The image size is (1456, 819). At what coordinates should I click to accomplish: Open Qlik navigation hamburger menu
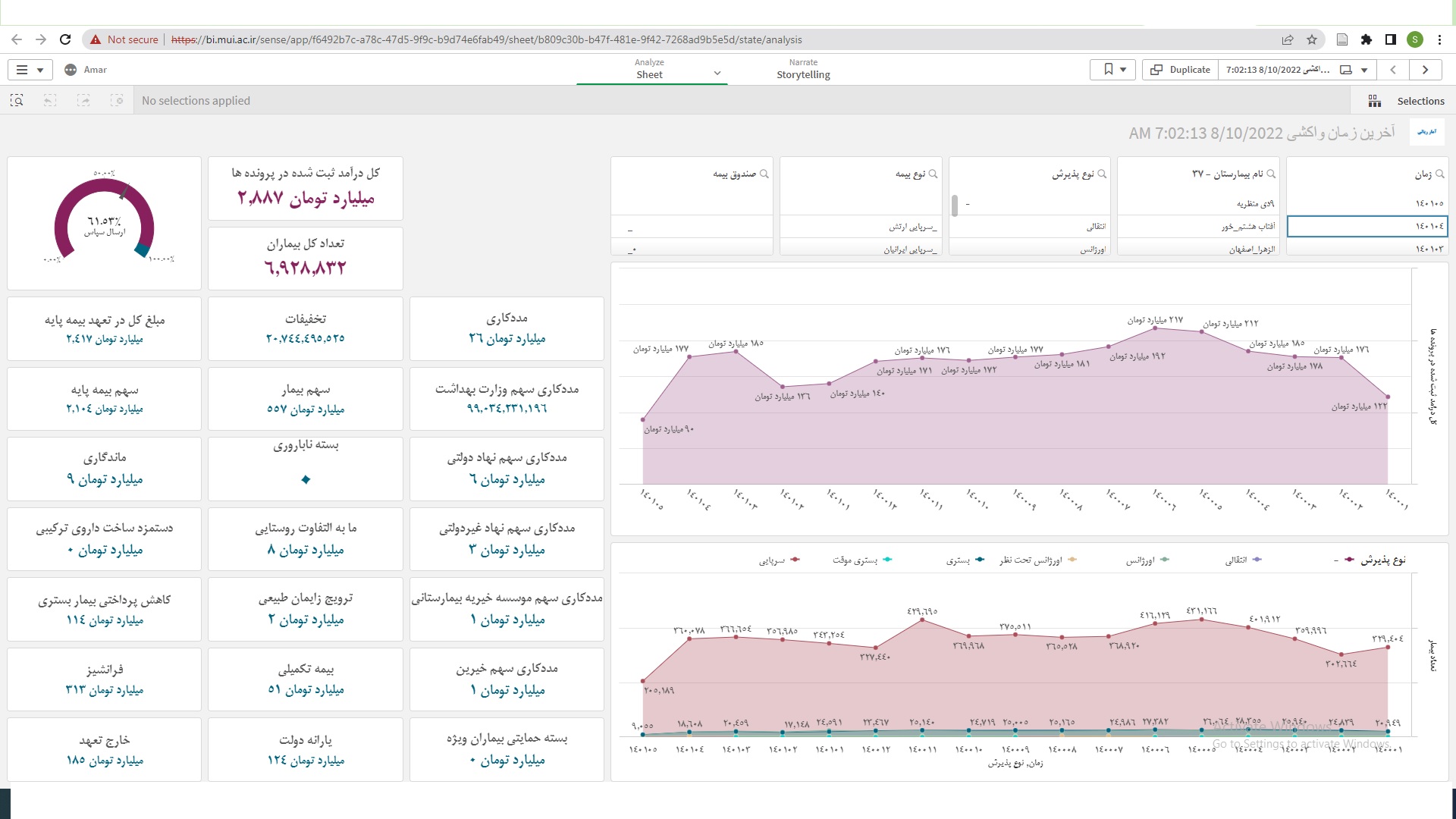coord(30,70)
